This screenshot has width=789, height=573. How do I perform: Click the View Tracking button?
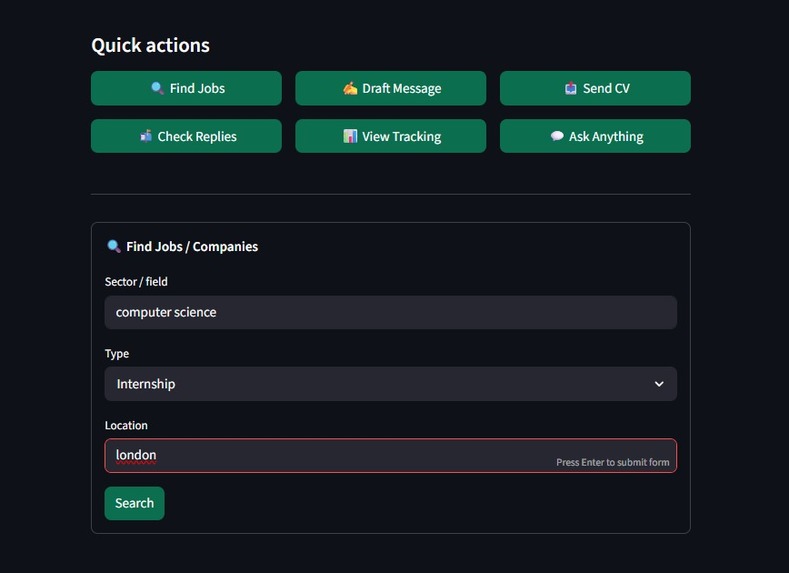[x=390, y=136]
